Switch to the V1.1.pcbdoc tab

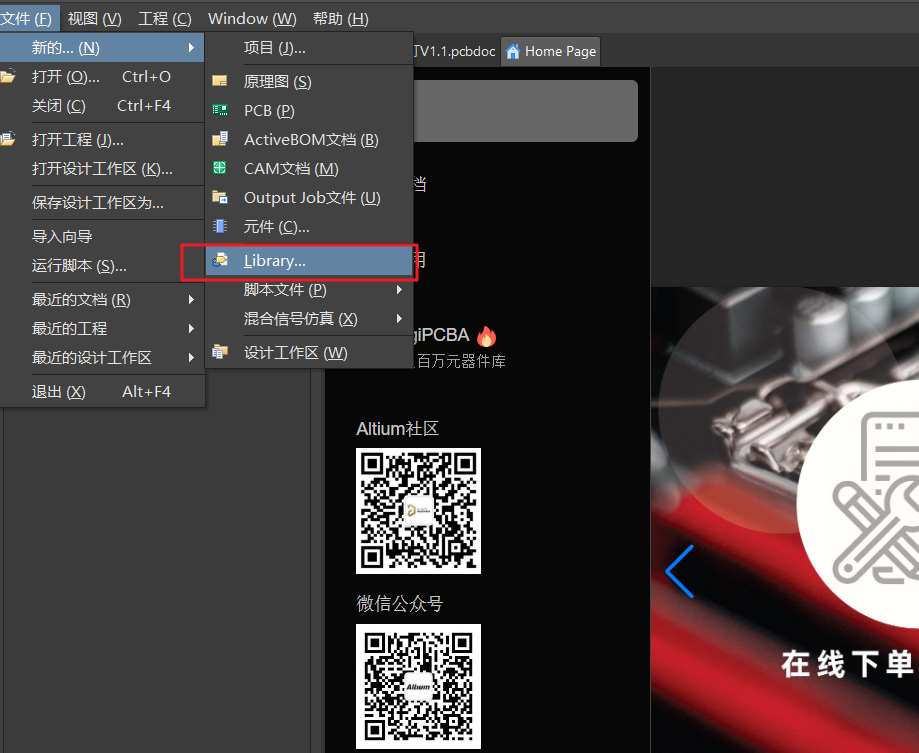[x=457, y=52]
